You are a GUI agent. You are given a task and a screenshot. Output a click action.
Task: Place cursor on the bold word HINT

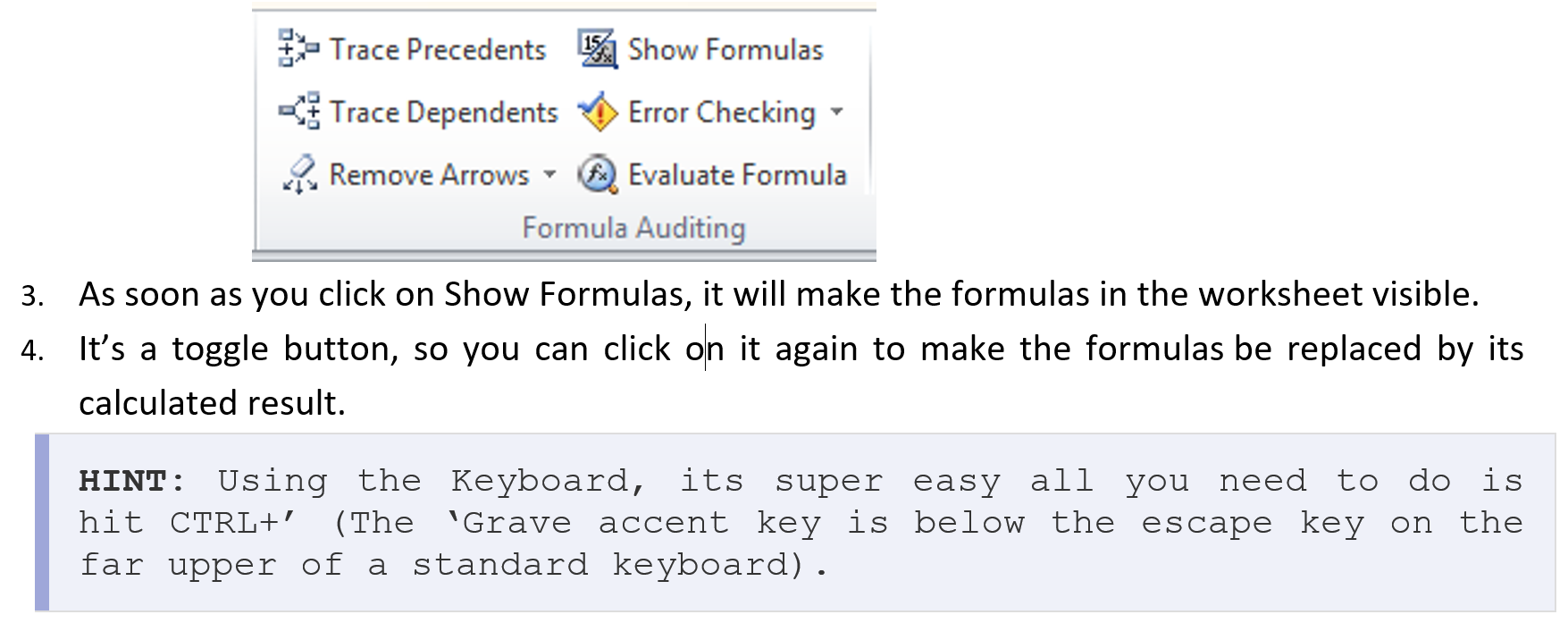coord(123,481)
